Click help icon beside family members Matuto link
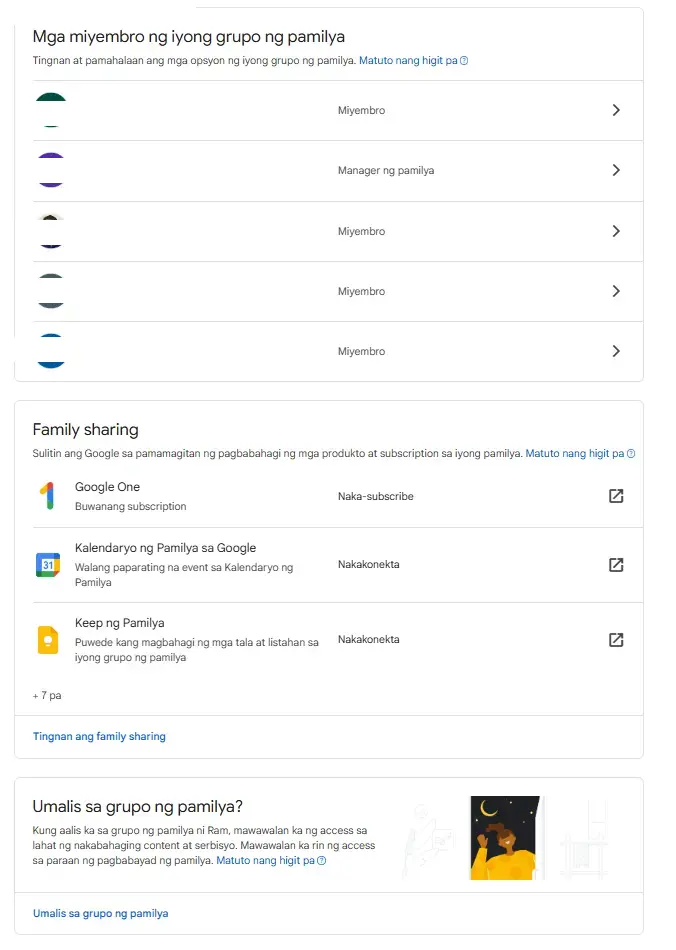The width and height of the screenshot is (676, 950). 464,61
